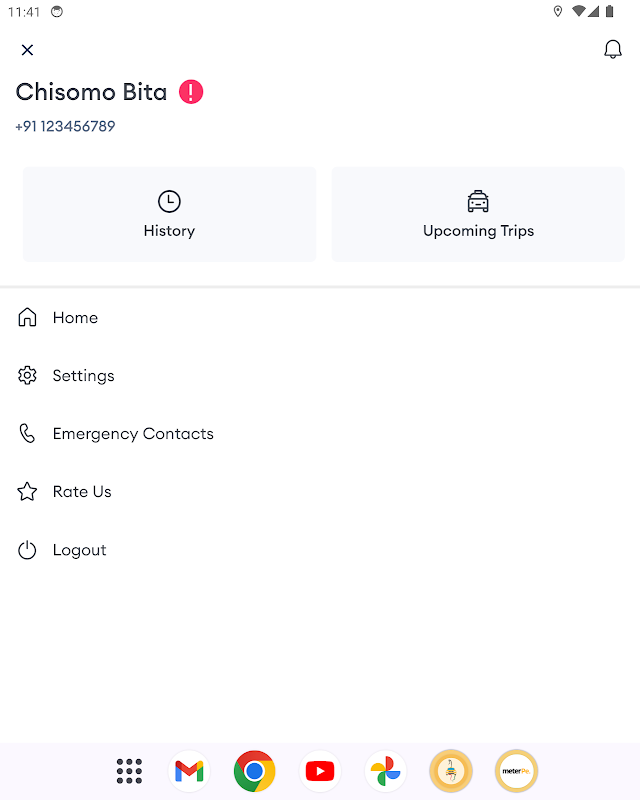Tap the clock icon above History
Viewport: 640px width, 800px height.
coord(169,201)
